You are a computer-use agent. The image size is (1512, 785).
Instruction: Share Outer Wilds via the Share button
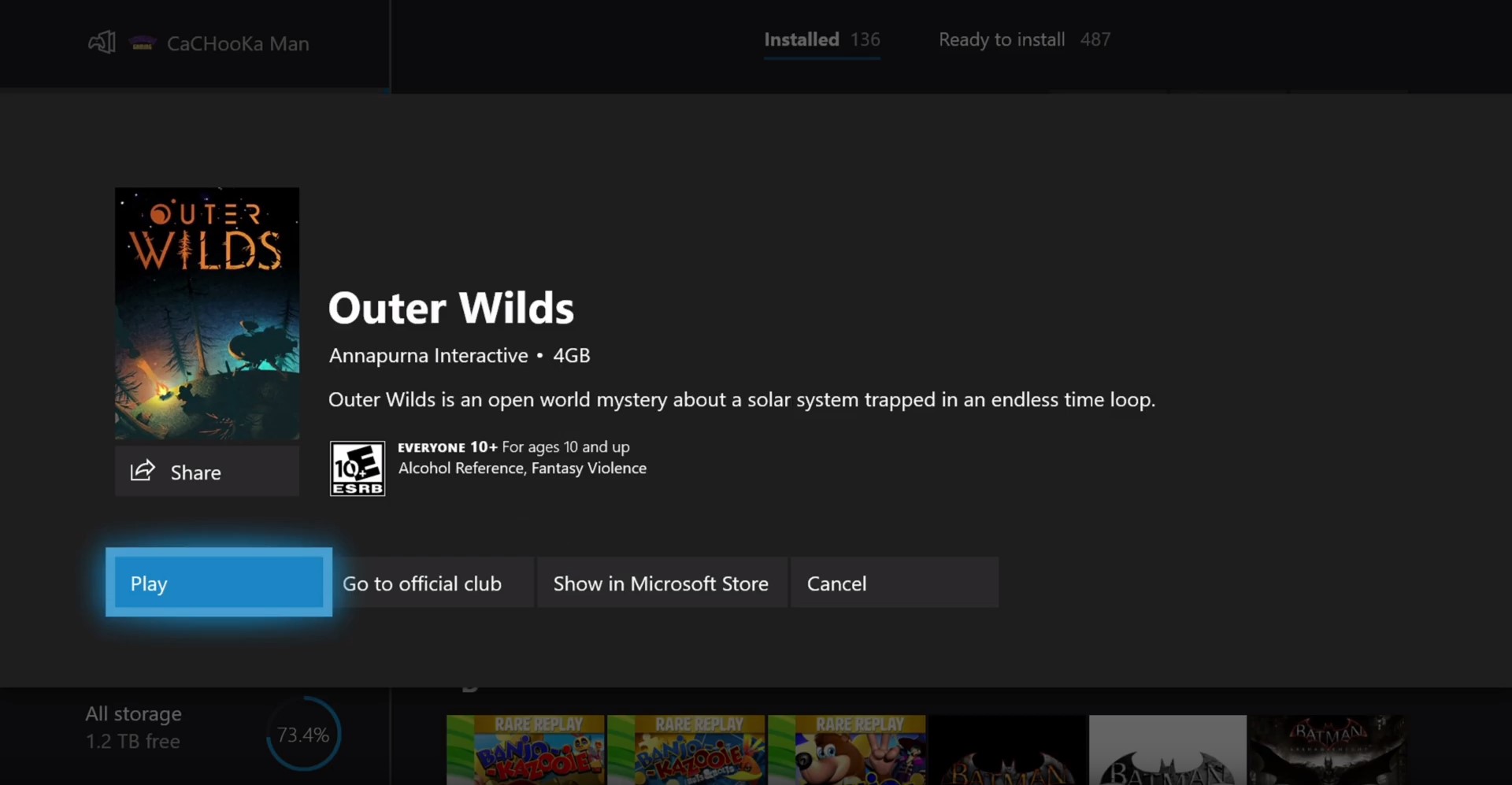coord(207,472)
